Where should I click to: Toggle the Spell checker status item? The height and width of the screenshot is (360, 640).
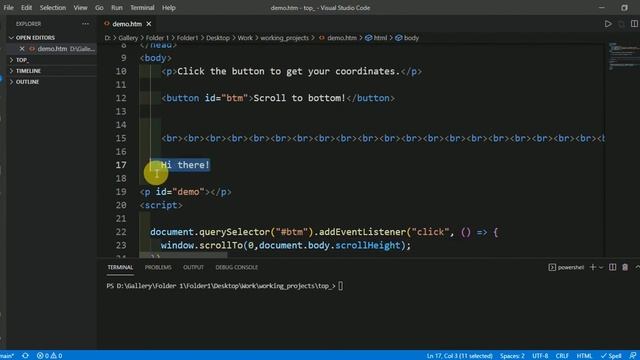611,356
